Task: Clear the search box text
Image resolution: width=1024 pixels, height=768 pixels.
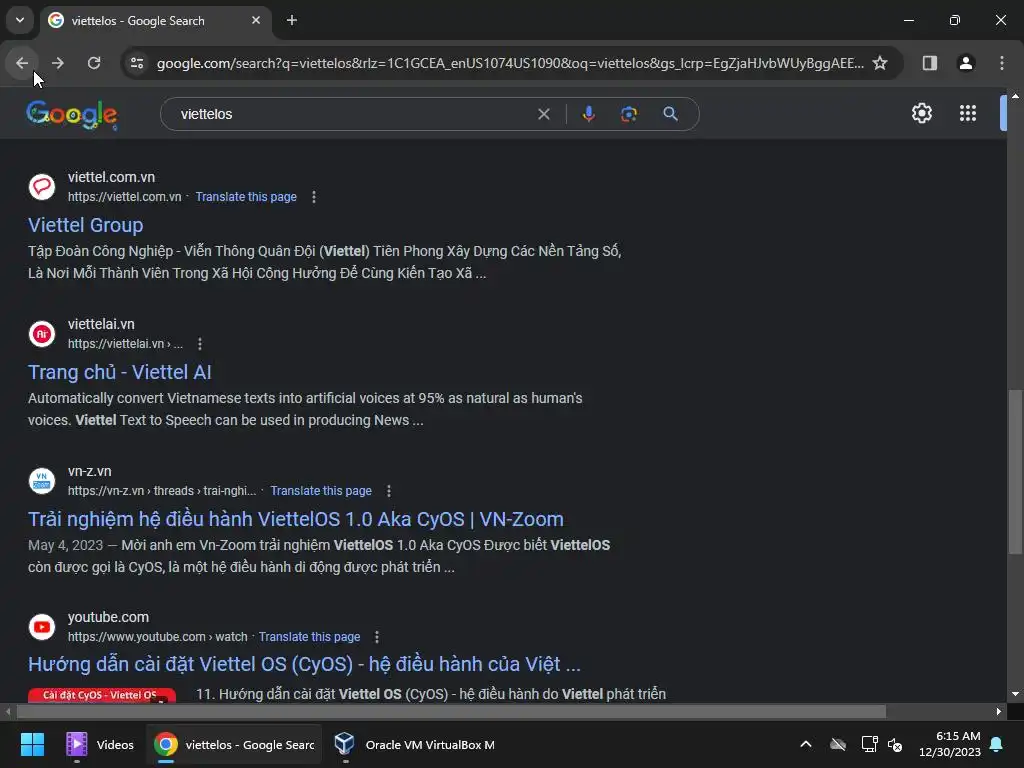Action: click(543, 114)
